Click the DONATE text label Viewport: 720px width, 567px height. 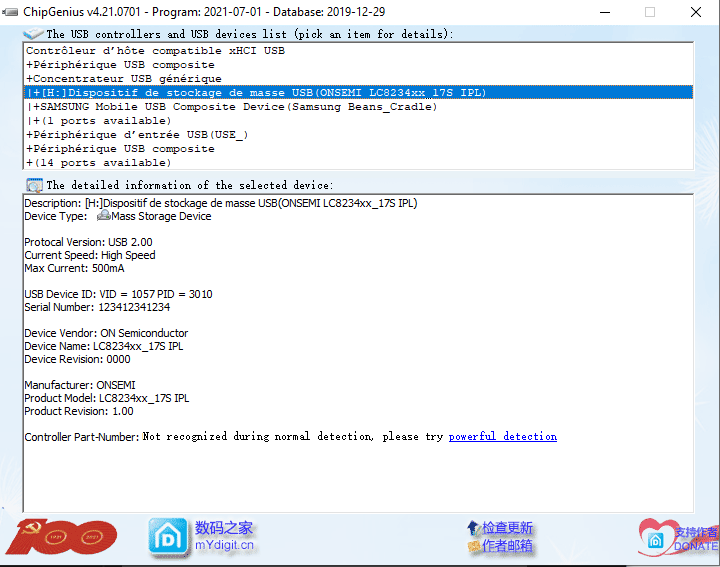click(x=696, y=546)
